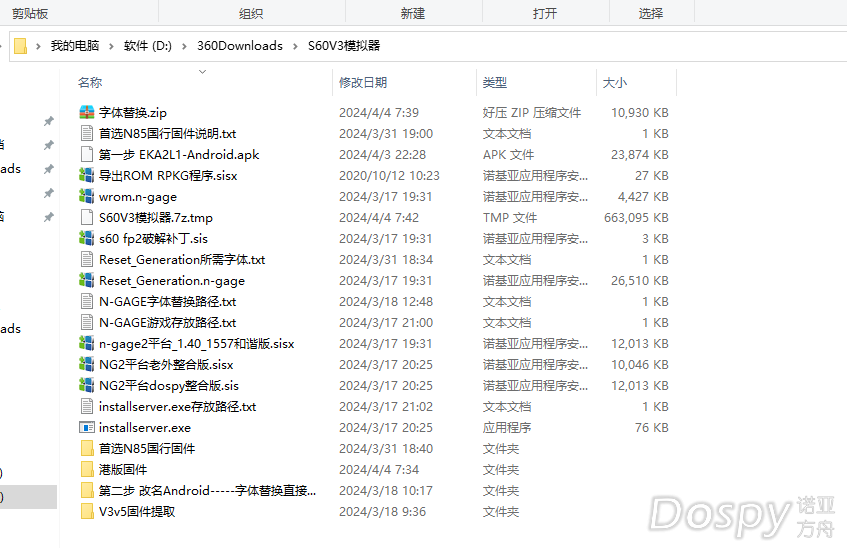847x548 pixels.
Task: Go to 我的电脑 in the address bar
Action: point(75,46)
